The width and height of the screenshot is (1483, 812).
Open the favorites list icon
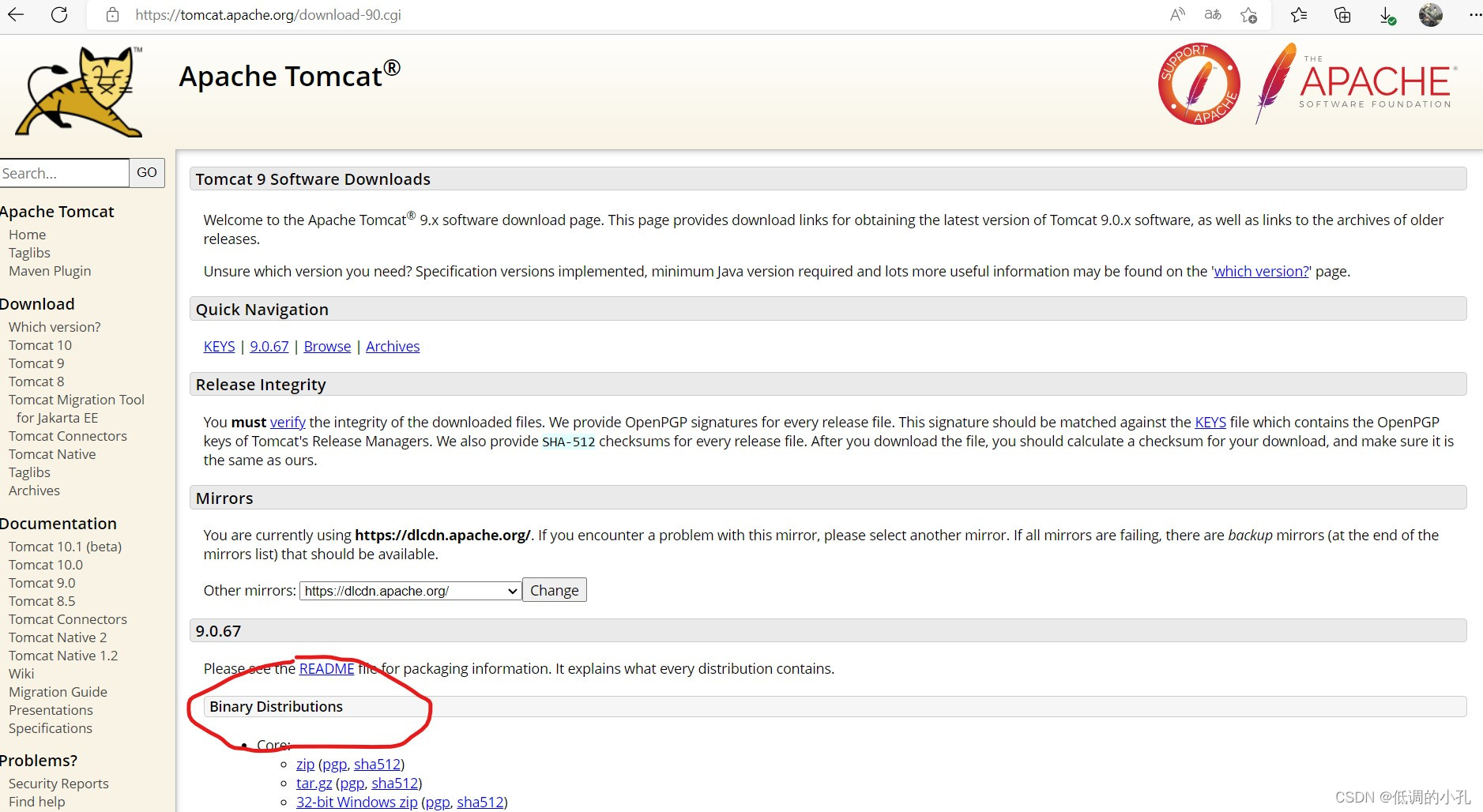[1299, 14]
